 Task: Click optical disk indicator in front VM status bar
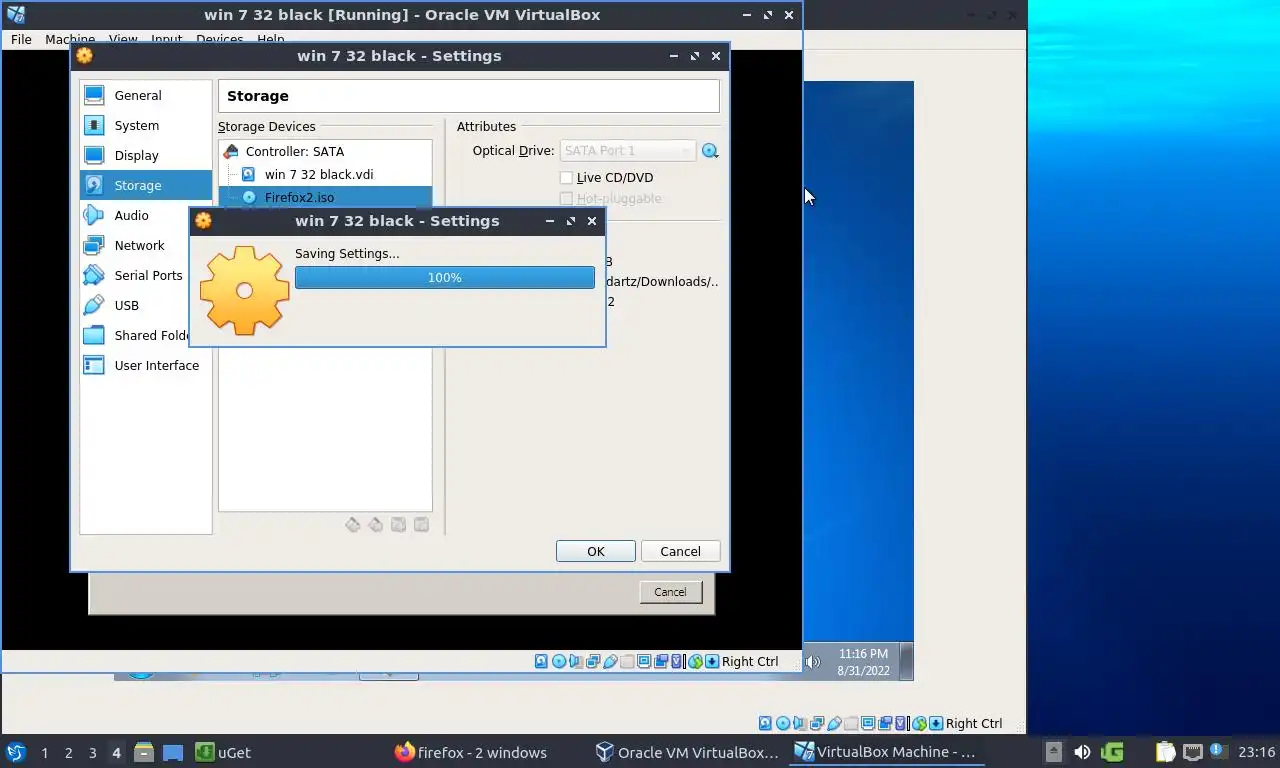(x=558, y=661)
